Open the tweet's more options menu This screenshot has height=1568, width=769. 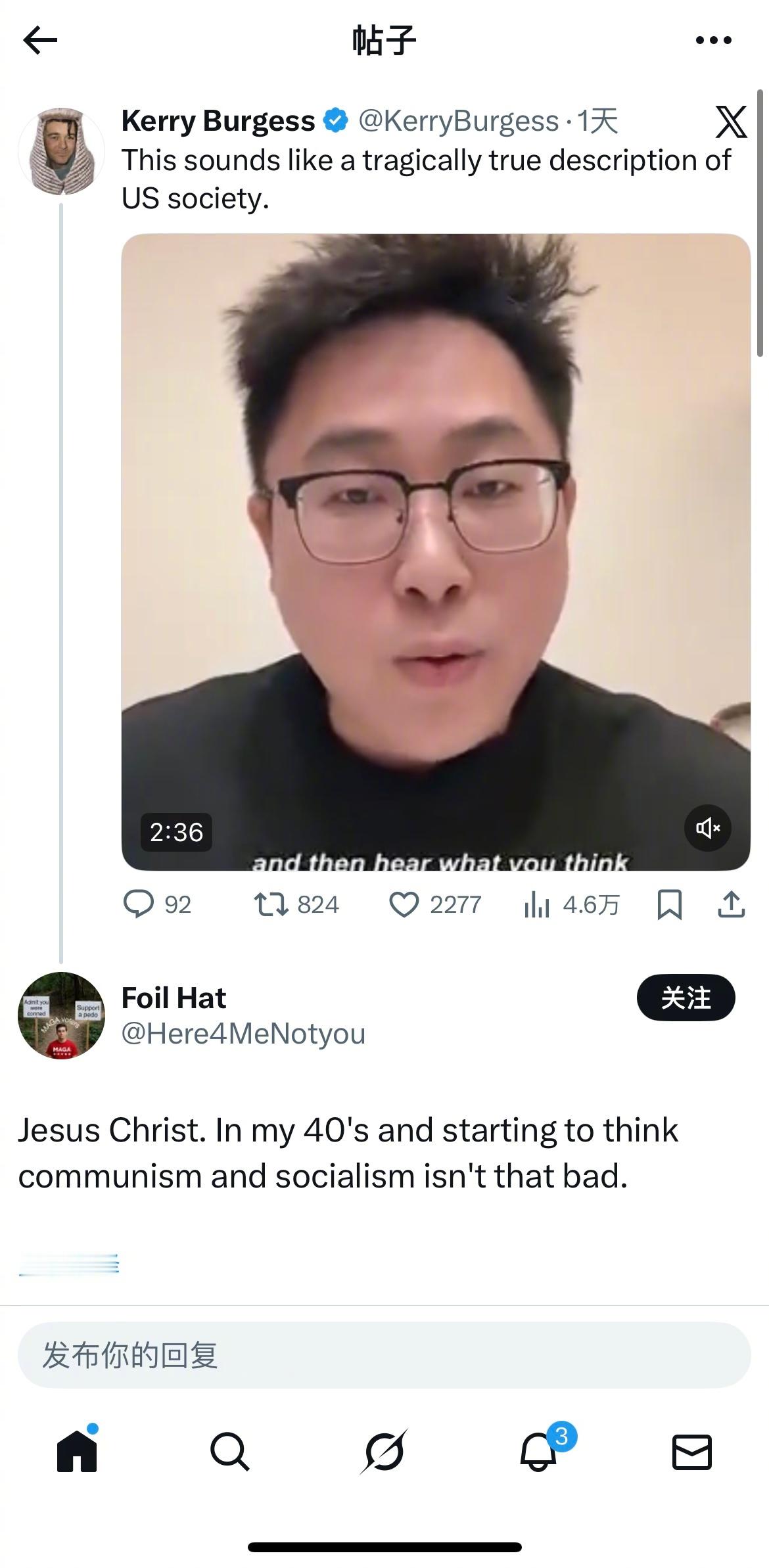[x=714, y=39]
